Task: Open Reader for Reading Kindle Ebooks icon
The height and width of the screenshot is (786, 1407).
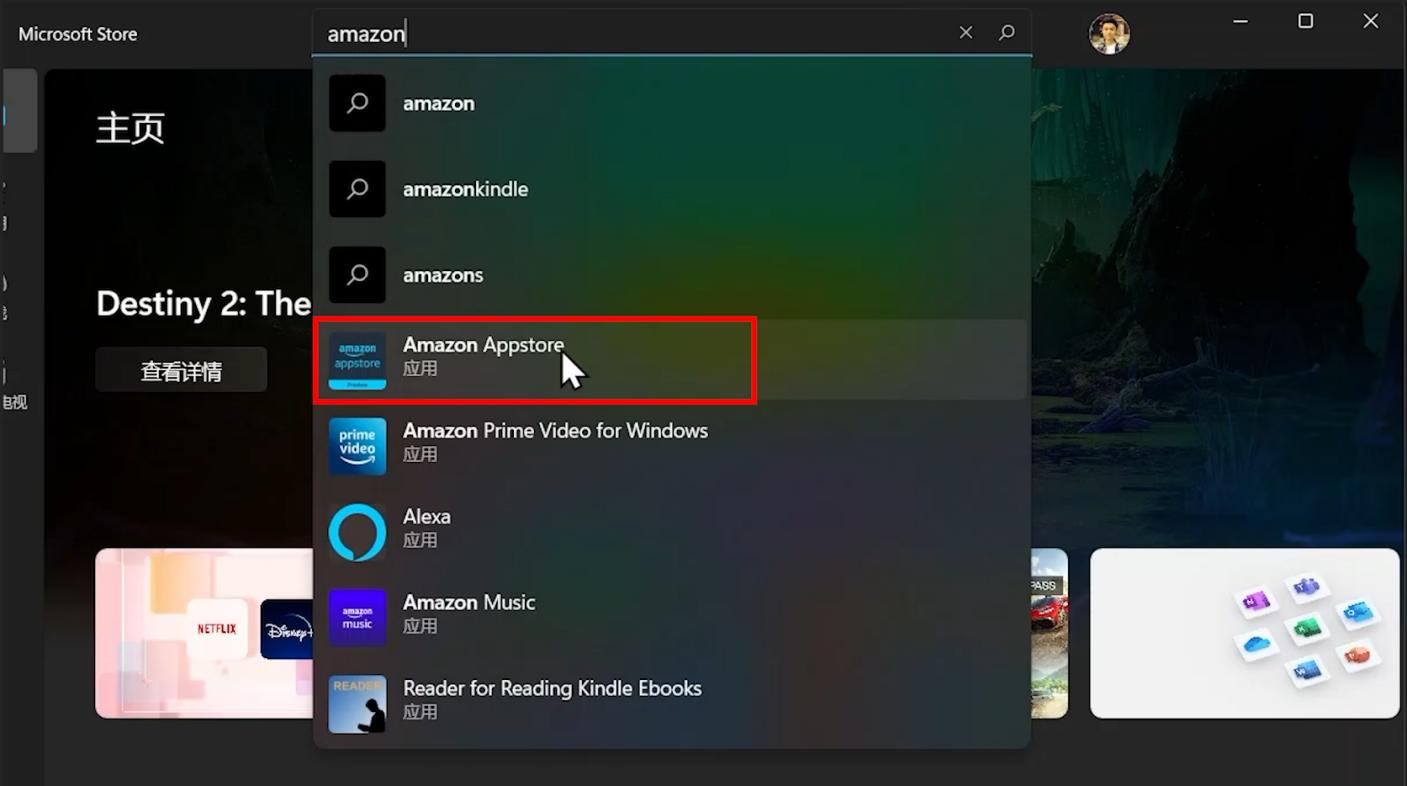Action: coord(357,703)
